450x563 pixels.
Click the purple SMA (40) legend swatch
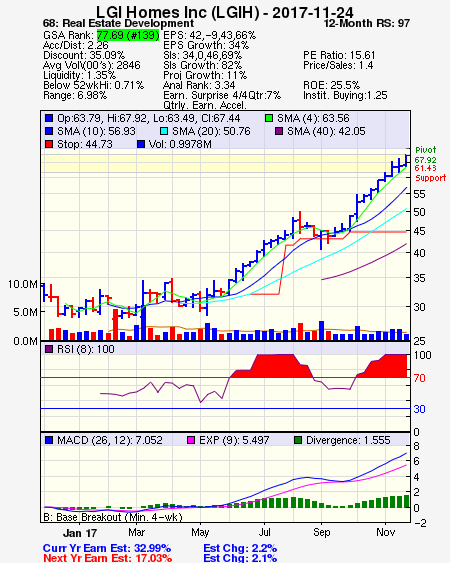point(279,131)
